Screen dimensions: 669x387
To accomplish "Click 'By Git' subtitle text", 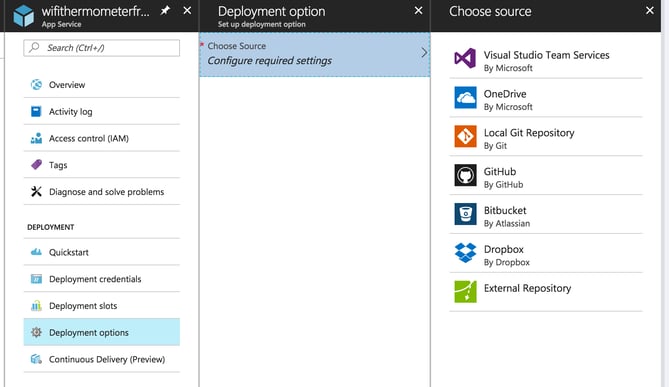I will coord(495,145).
